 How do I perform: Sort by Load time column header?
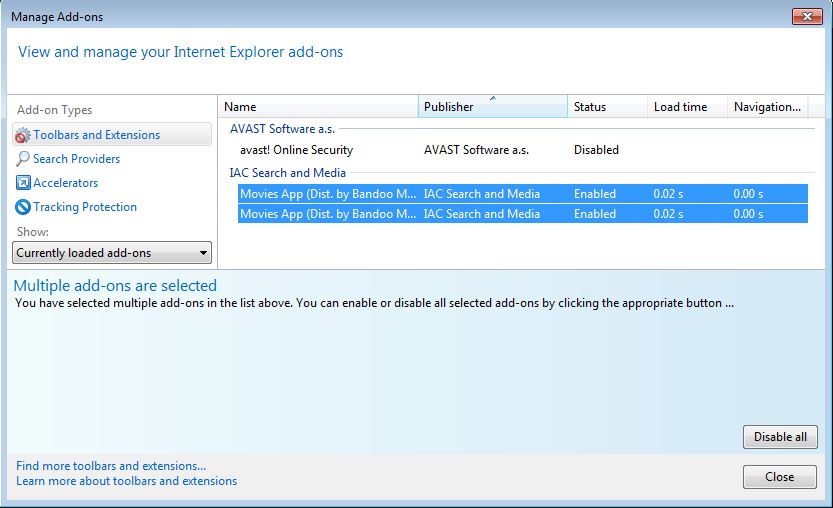(687, 107)
